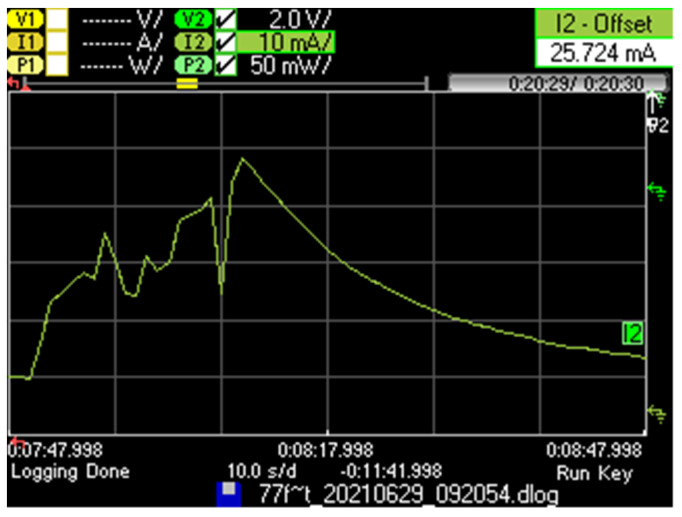The height and width of the screenshot is (517, 682).
Task: Click the blue floppy disk file icon
Action: 231,491
